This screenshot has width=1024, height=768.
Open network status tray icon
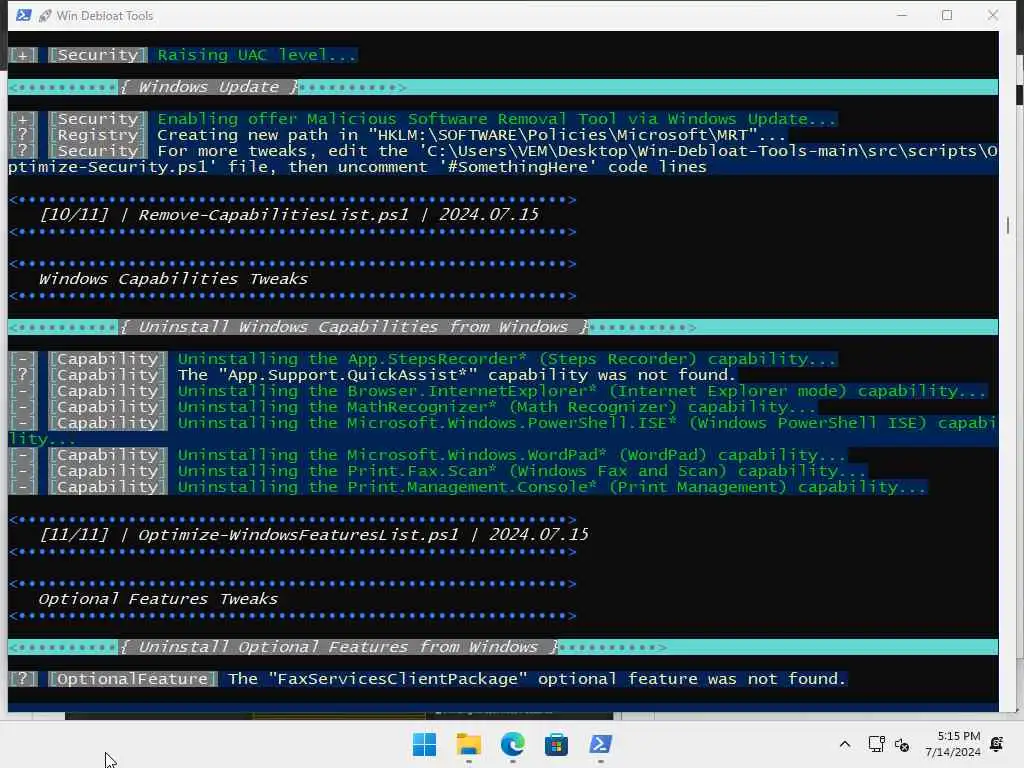tap(876, 744)
